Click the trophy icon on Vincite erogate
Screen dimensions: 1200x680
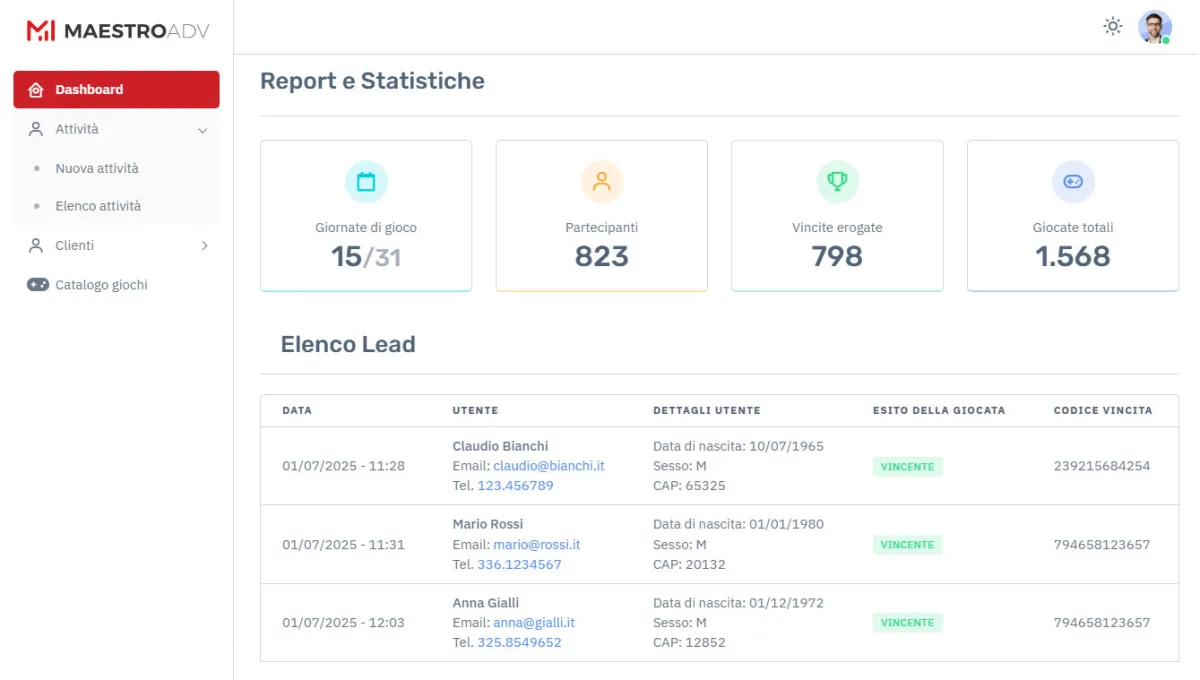(837, 181)
